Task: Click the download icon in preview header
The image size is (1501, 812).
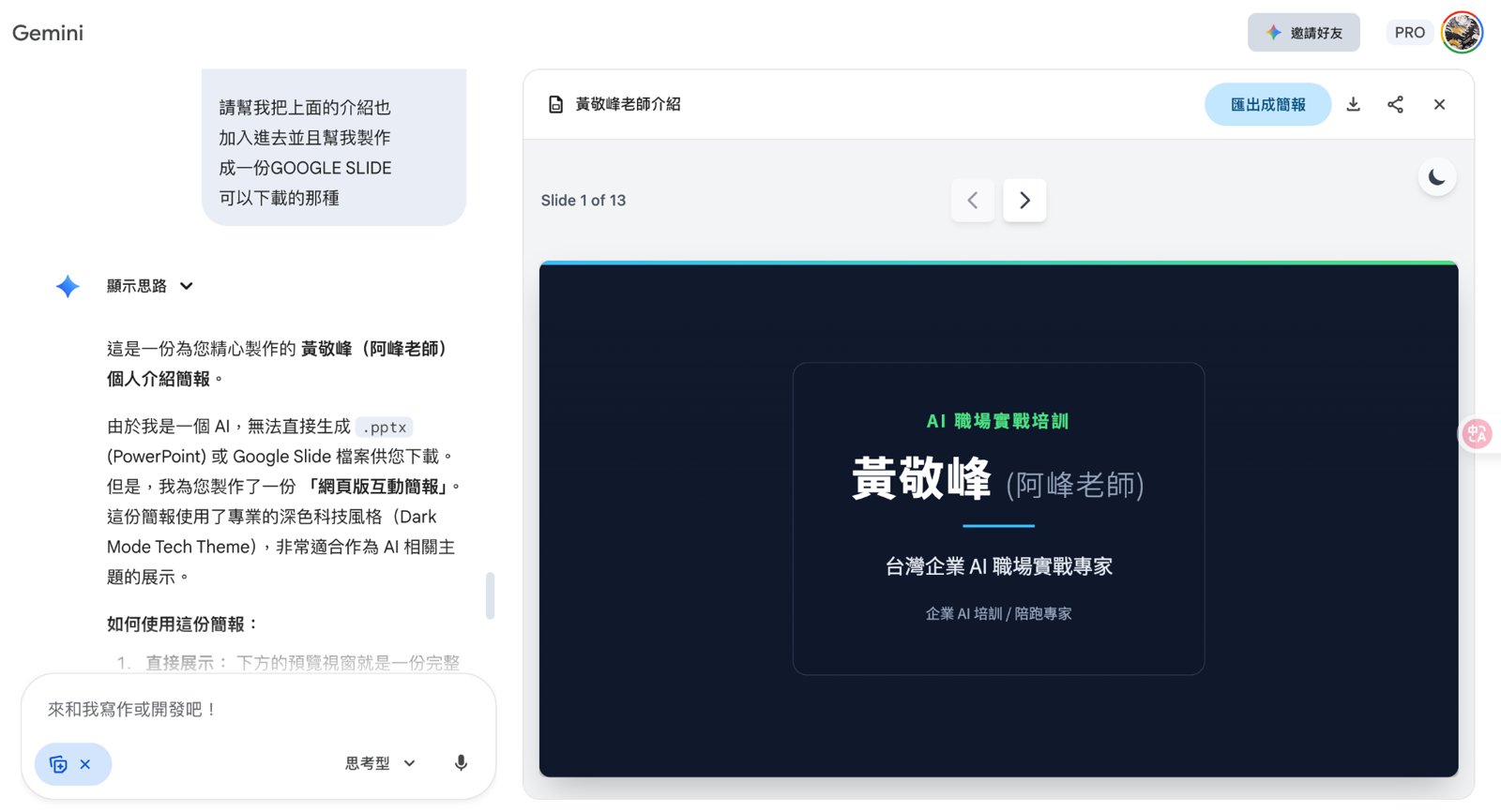Action: pos(1353,104)
